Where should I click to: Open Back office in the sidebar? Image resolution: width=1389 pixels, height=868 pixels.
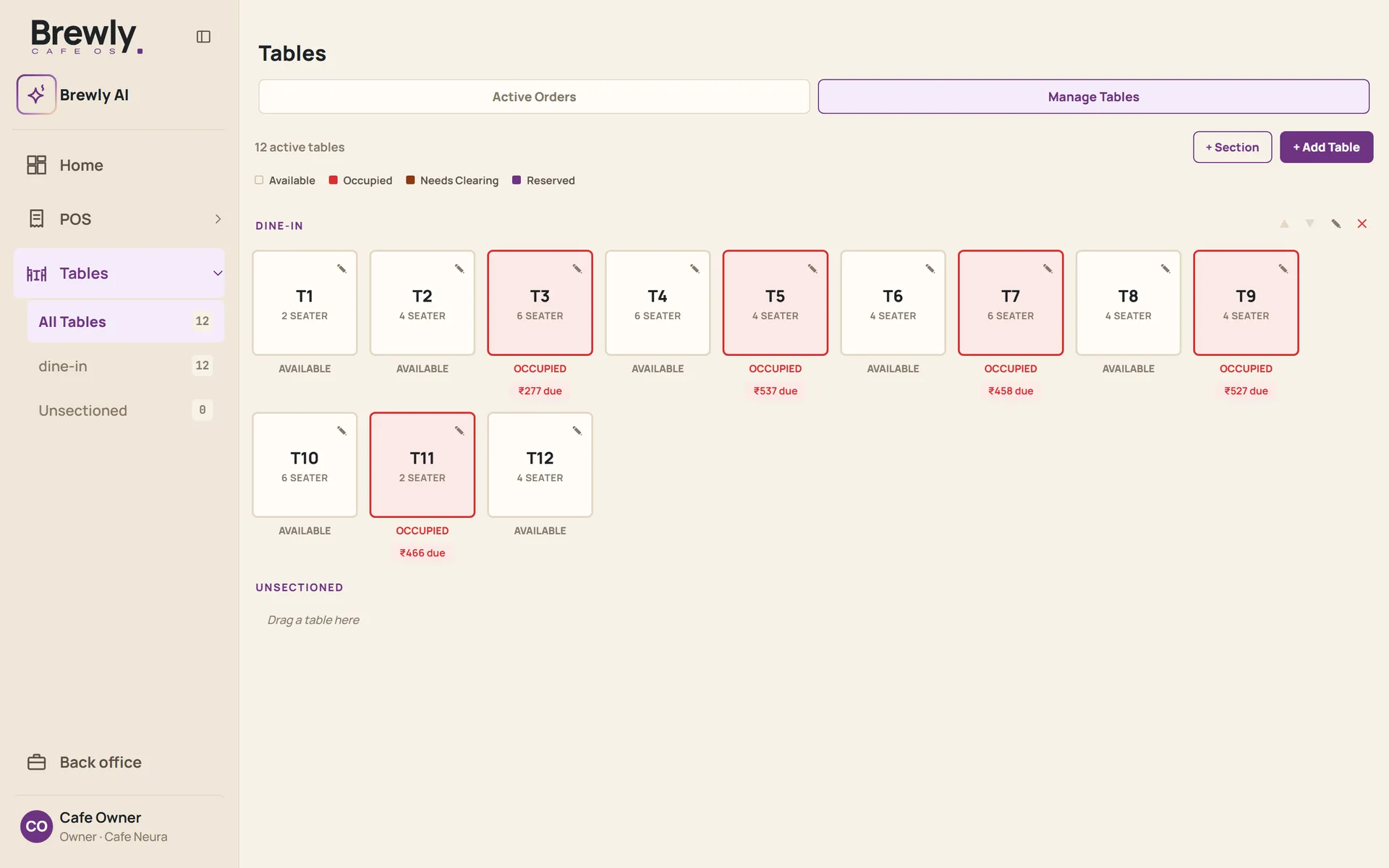(119, 762)
